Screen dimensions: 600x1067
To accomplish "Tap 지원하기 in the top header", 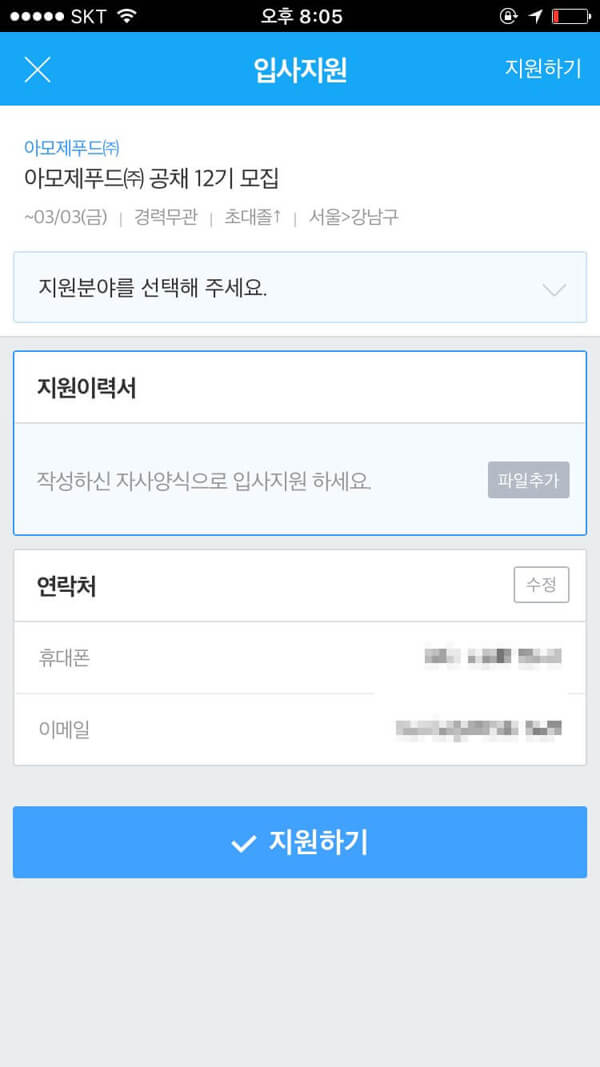I will [x=543, y=69].
